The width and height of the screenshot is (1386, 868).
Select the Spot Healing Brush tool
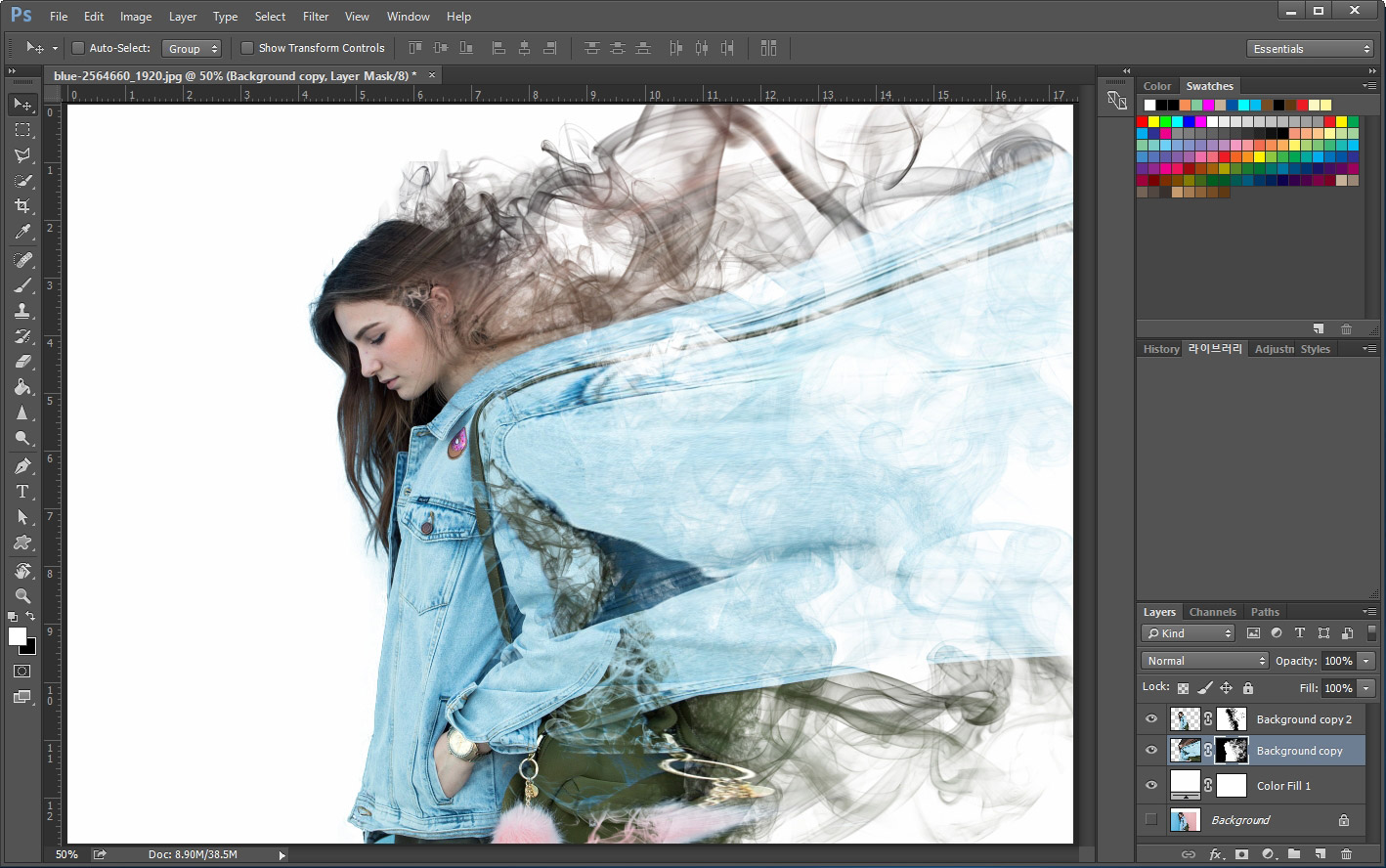pyautogui.click(x=22, y=260)
